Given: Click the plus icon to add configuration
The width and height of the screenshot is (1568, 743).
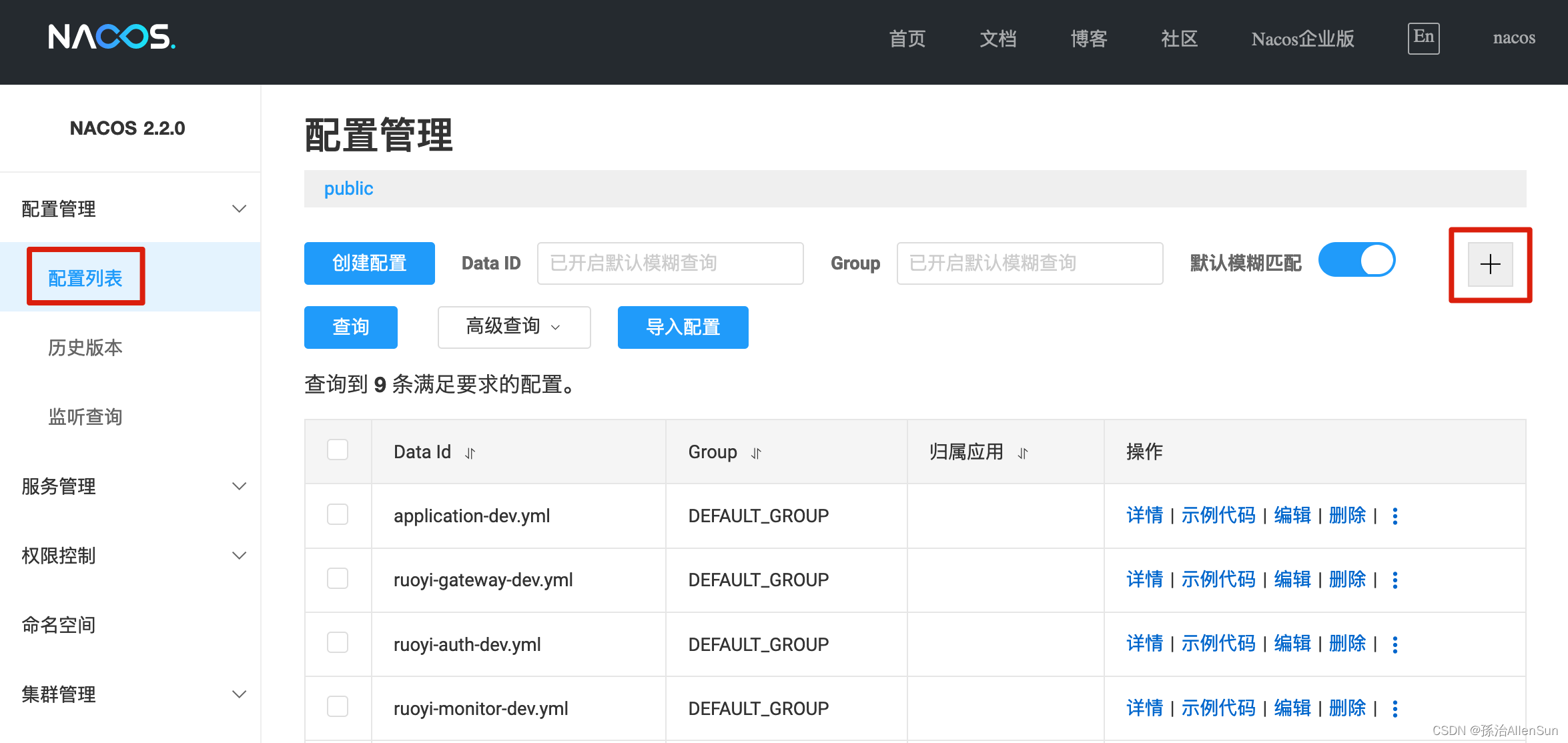Looking at the screenshot, I should coord(1490,264).
